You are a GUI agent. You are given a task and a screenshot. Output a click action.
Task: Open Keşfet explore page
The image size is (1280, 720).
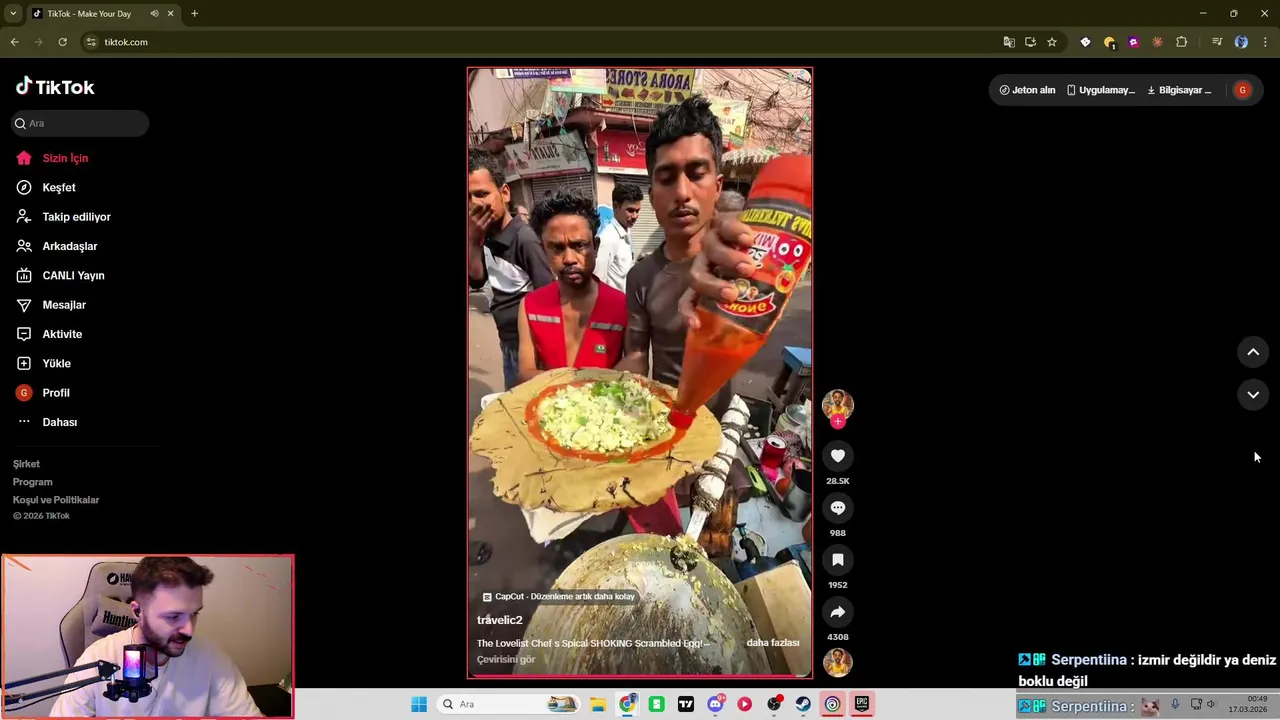tap(46, 187)
